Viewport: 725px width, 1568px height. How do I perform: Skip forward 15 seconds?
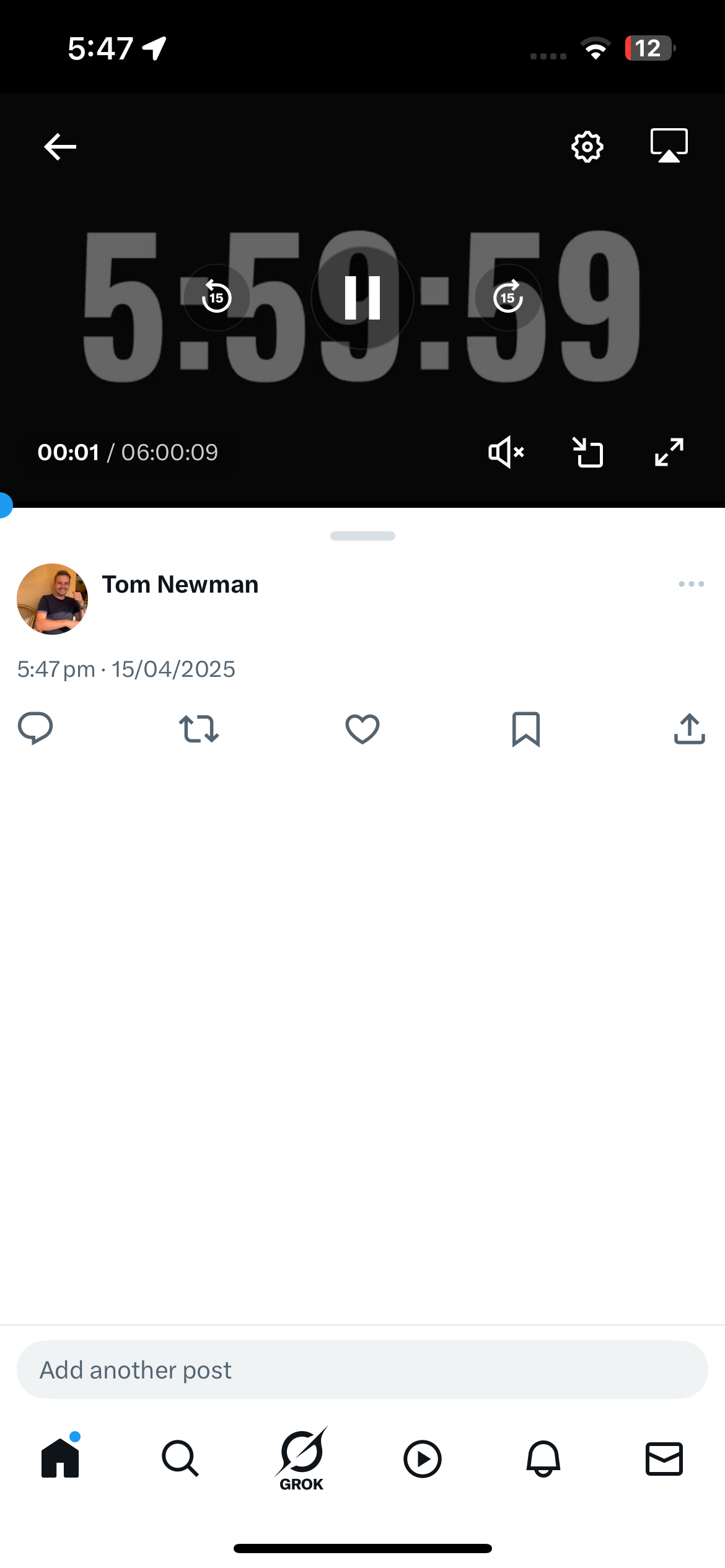point(508,298)
